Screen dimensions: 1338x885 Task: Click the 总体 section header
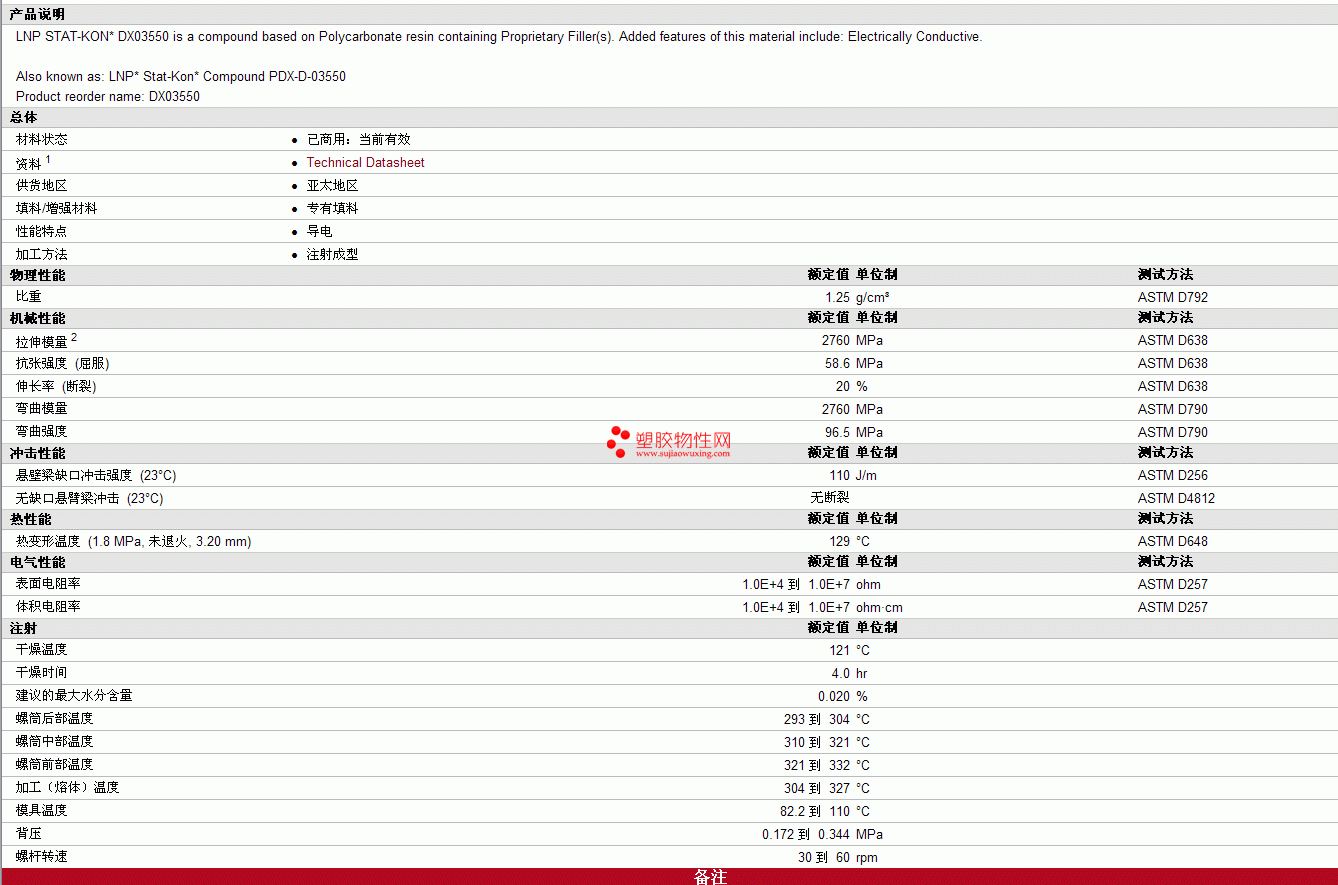(23, 117)
